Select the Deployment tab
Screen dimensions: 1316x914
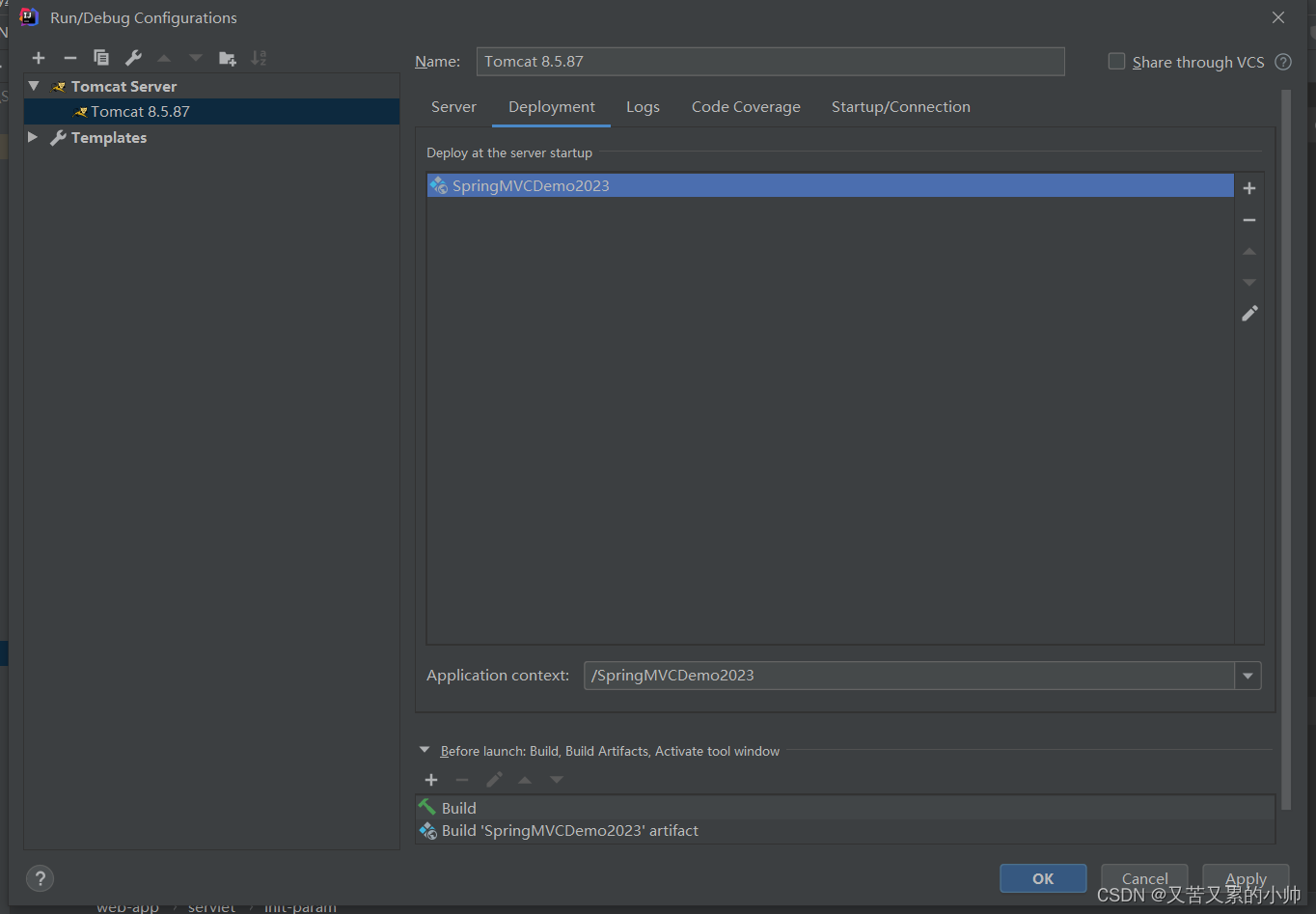(x=552, y=107)
